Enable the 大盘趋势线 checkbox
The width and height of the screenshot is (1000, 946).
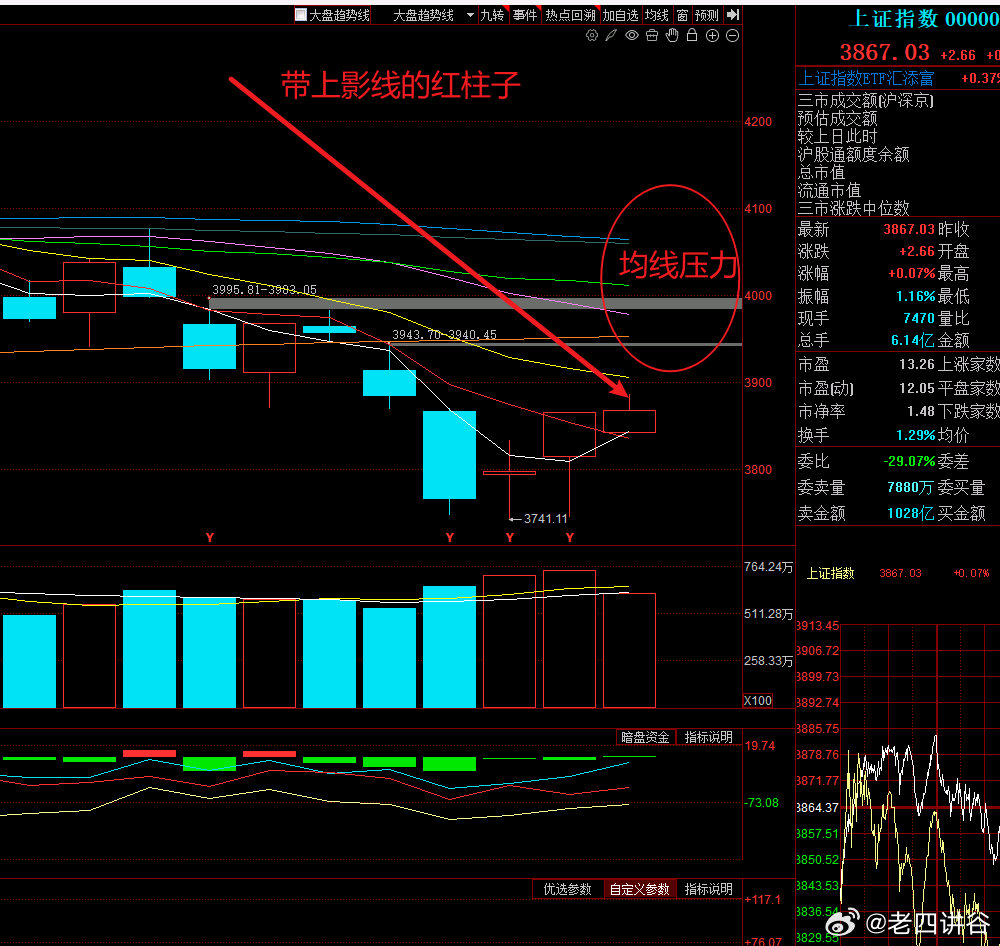tap(301, 15)
